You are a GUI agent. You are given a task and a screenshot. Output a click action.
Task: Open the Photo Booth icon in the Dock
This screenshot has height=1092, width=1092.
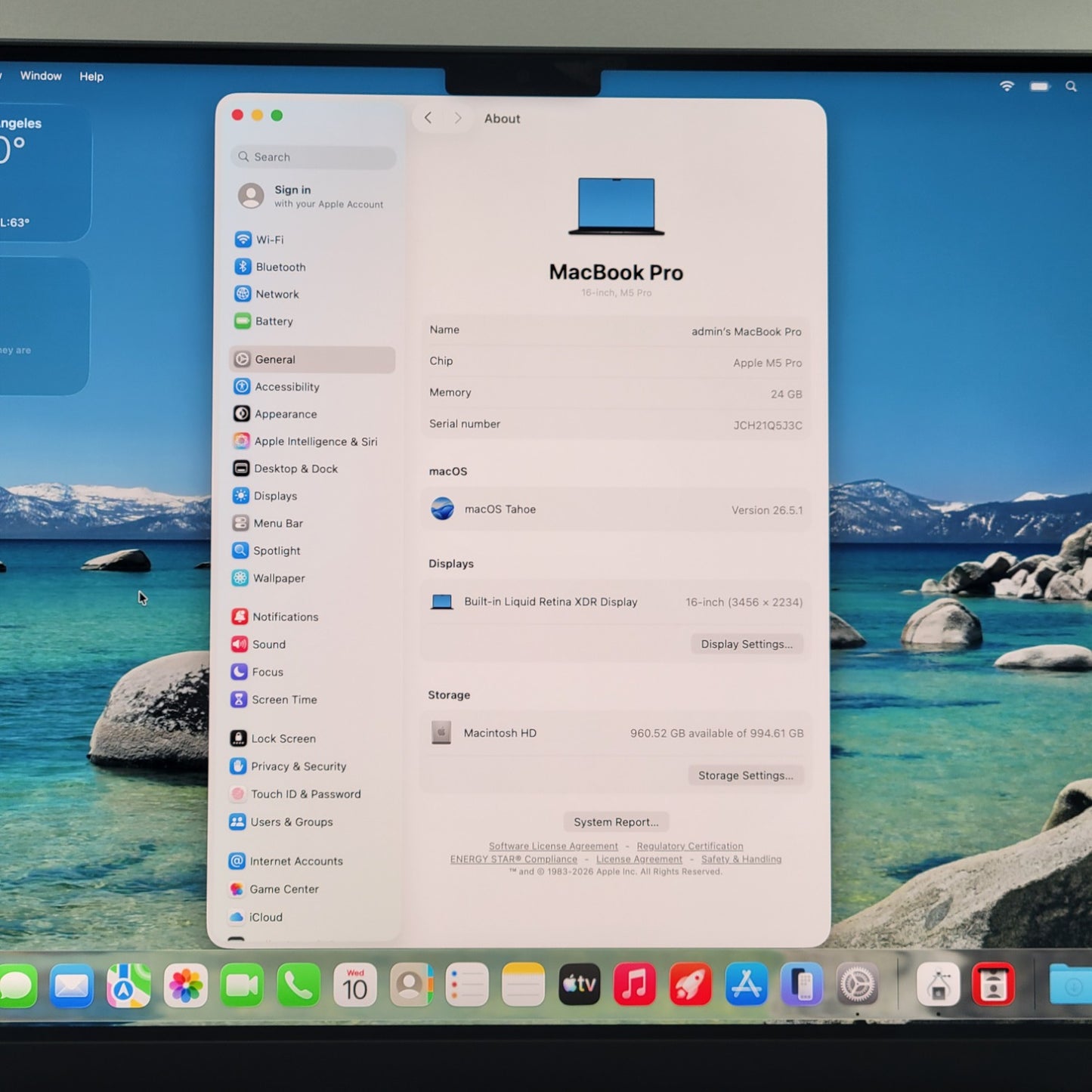[x=993, y=985]
